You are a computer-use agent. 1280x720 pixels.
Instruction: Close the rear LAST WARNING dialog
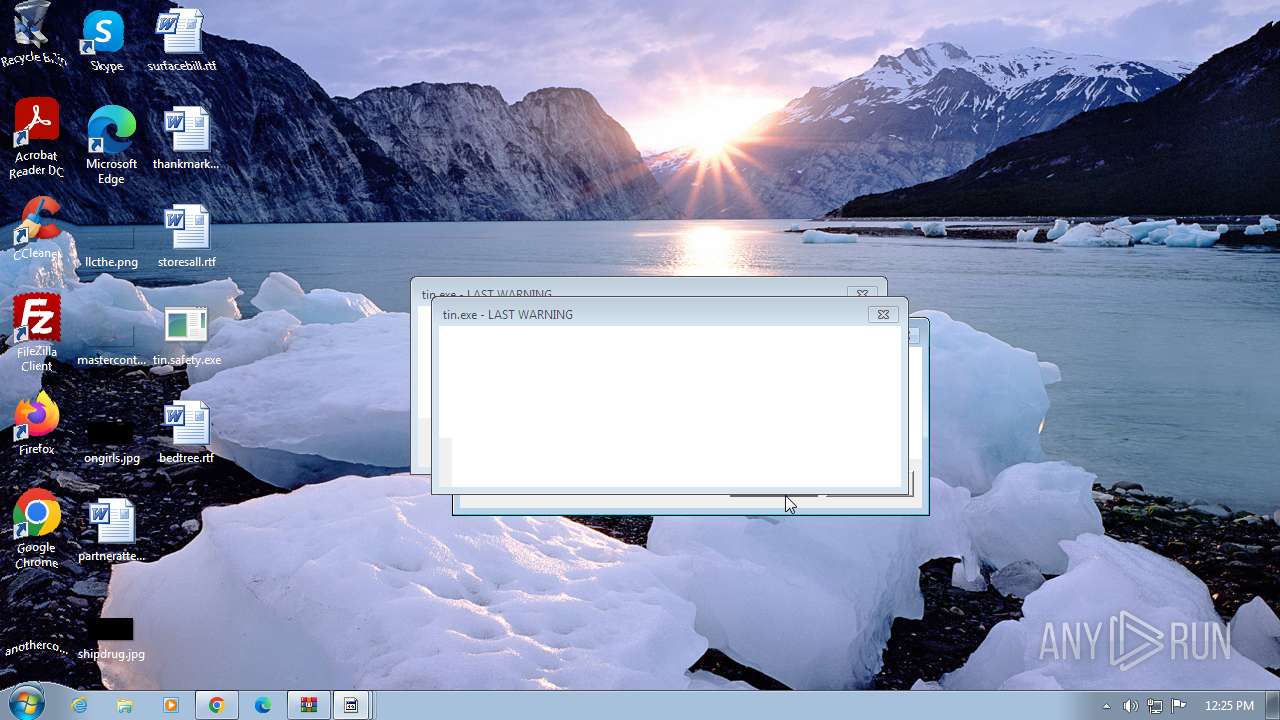coord(862,293)
